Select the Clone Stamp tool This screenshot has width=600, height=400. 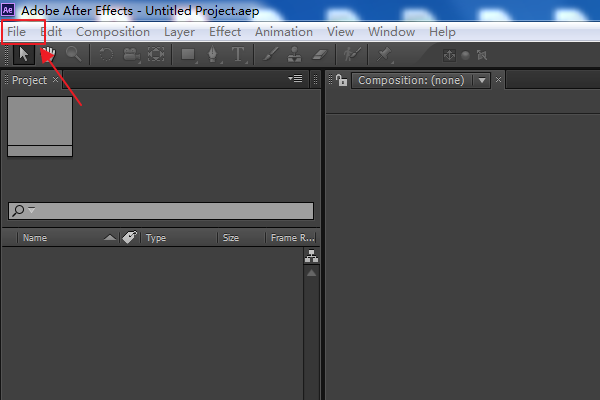(x=294, y=54)
